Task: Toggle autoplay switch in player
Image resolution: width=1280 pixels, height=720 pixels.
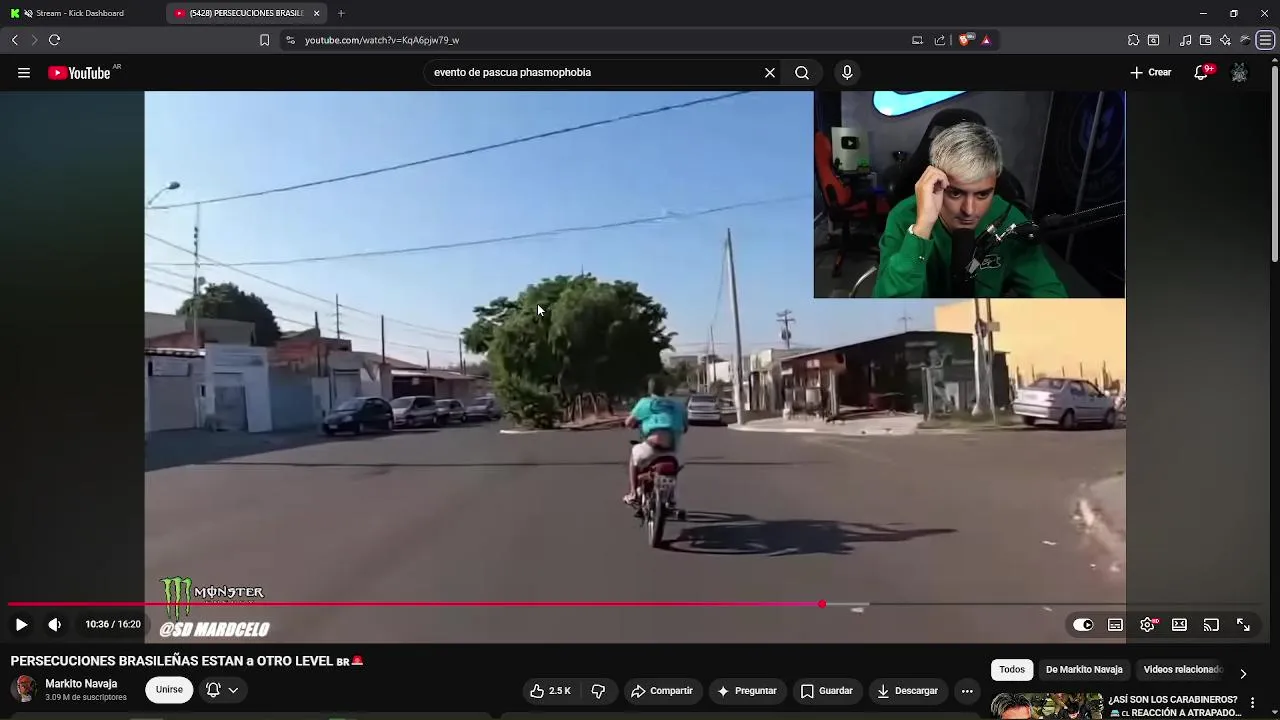Action: point(1083,625)
